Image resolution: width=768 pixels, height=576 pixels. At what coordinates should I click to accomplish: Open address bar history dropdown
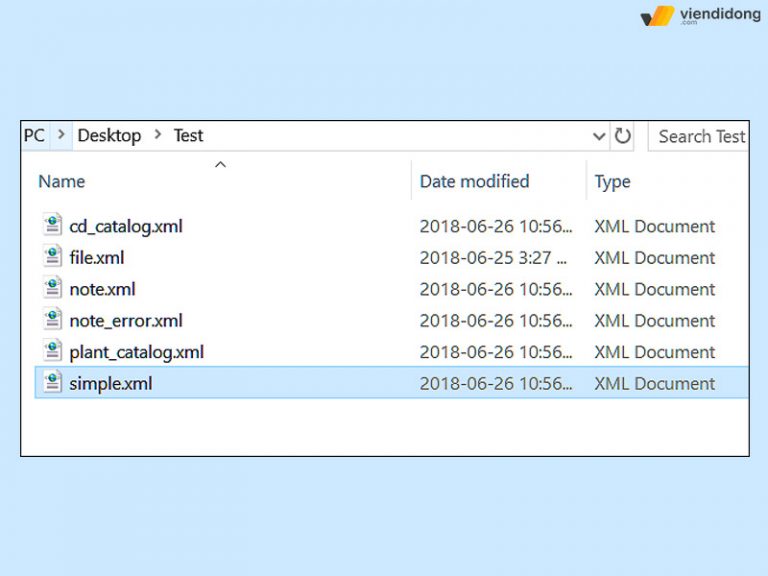pos(599,136)
